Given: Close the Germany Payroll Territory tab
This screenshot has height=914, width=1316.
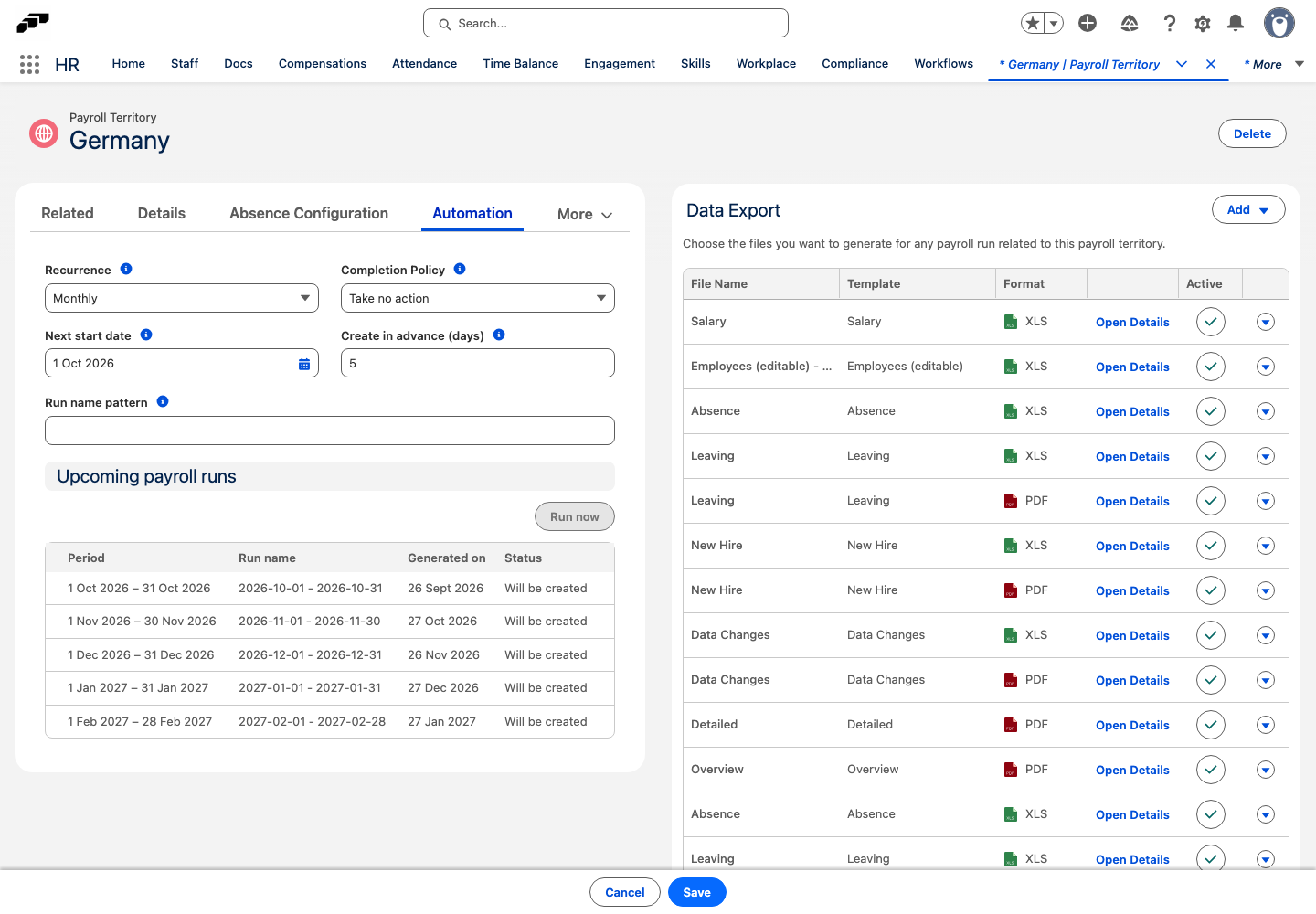Looking at the screenshot, I should (1211, 64).
